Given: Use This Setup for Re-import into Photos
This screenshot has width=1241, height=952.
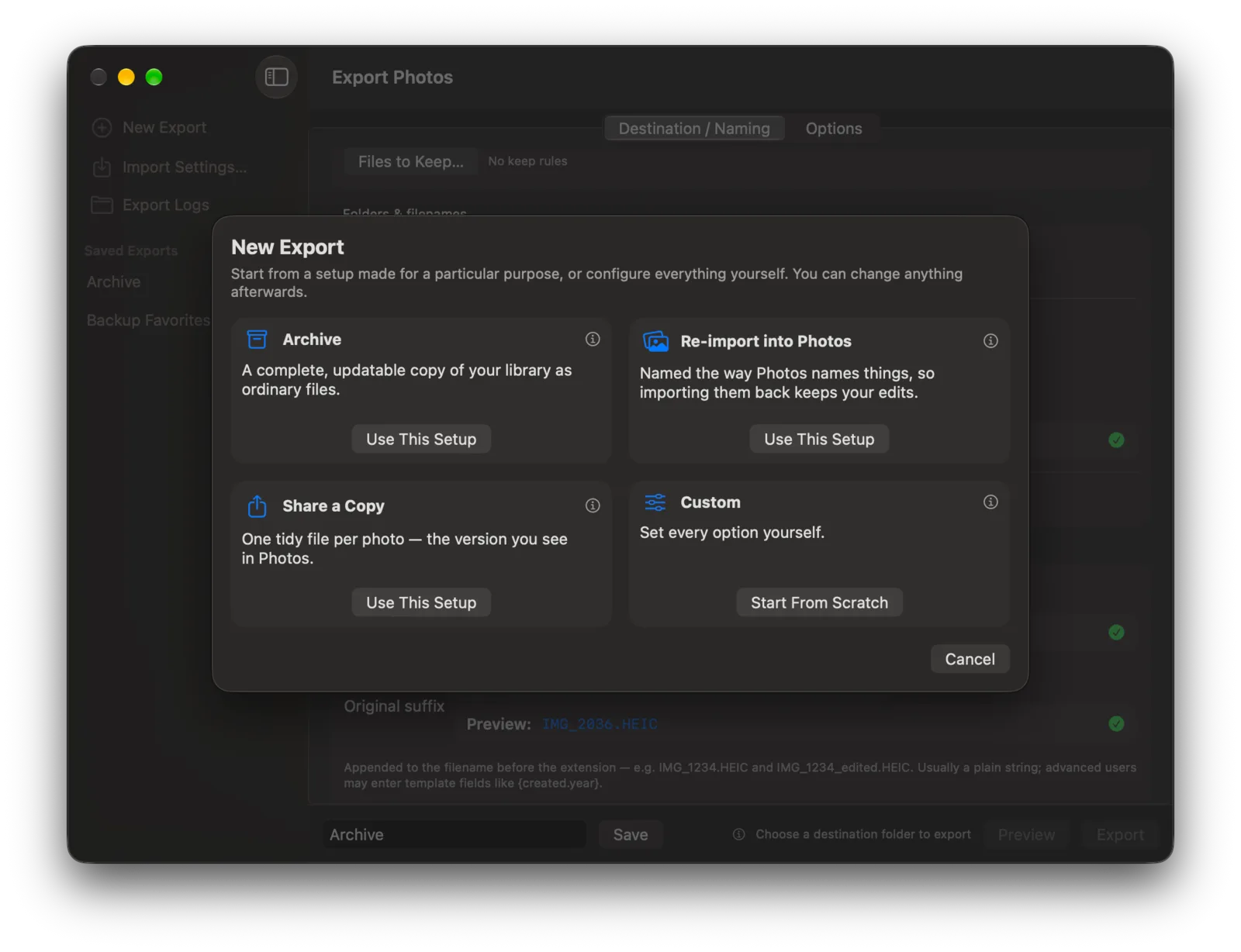Looking at the screenshot, I should (x=819, y=439).
